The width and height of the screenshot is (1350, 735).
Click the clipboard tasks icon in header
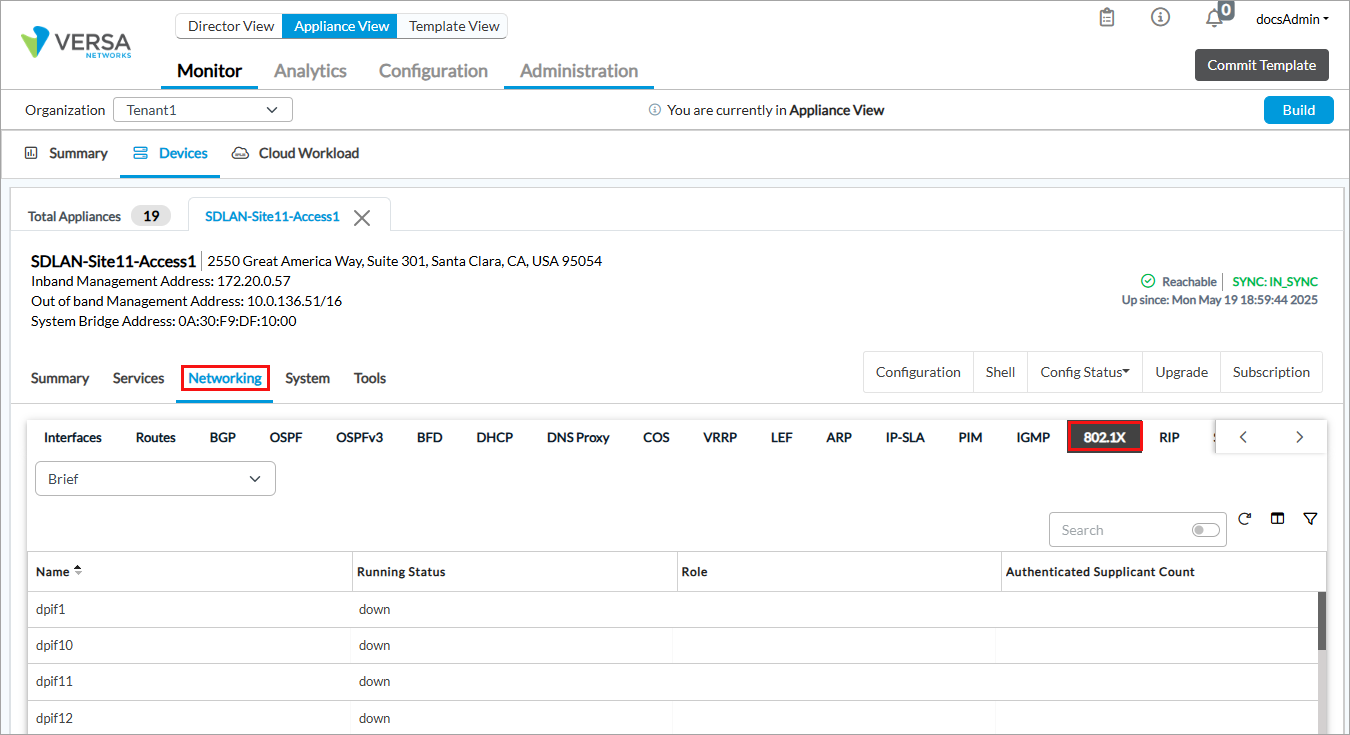[1107, 18]
